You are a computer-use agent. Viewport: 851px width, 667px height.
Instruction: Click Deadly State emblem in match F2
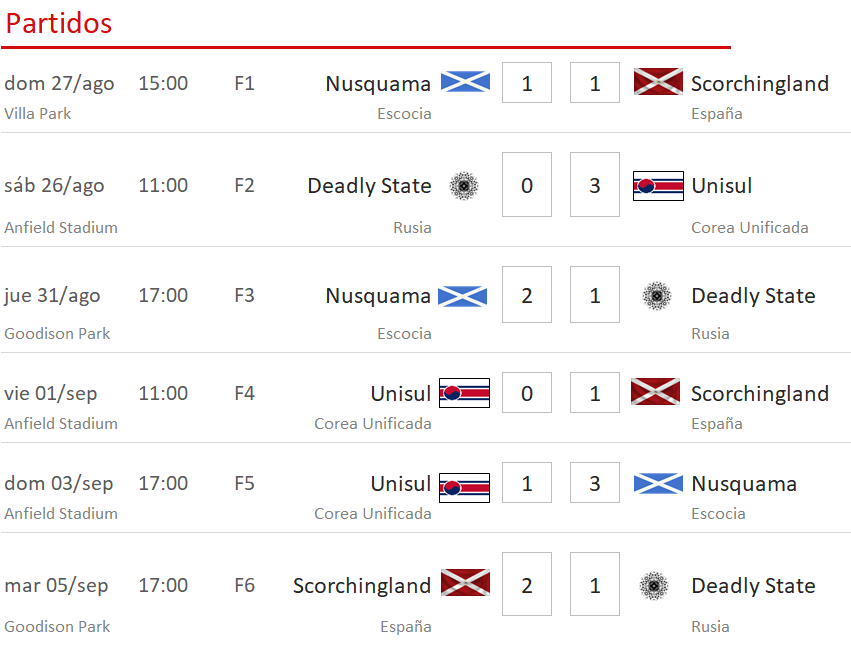click(464, 186)
